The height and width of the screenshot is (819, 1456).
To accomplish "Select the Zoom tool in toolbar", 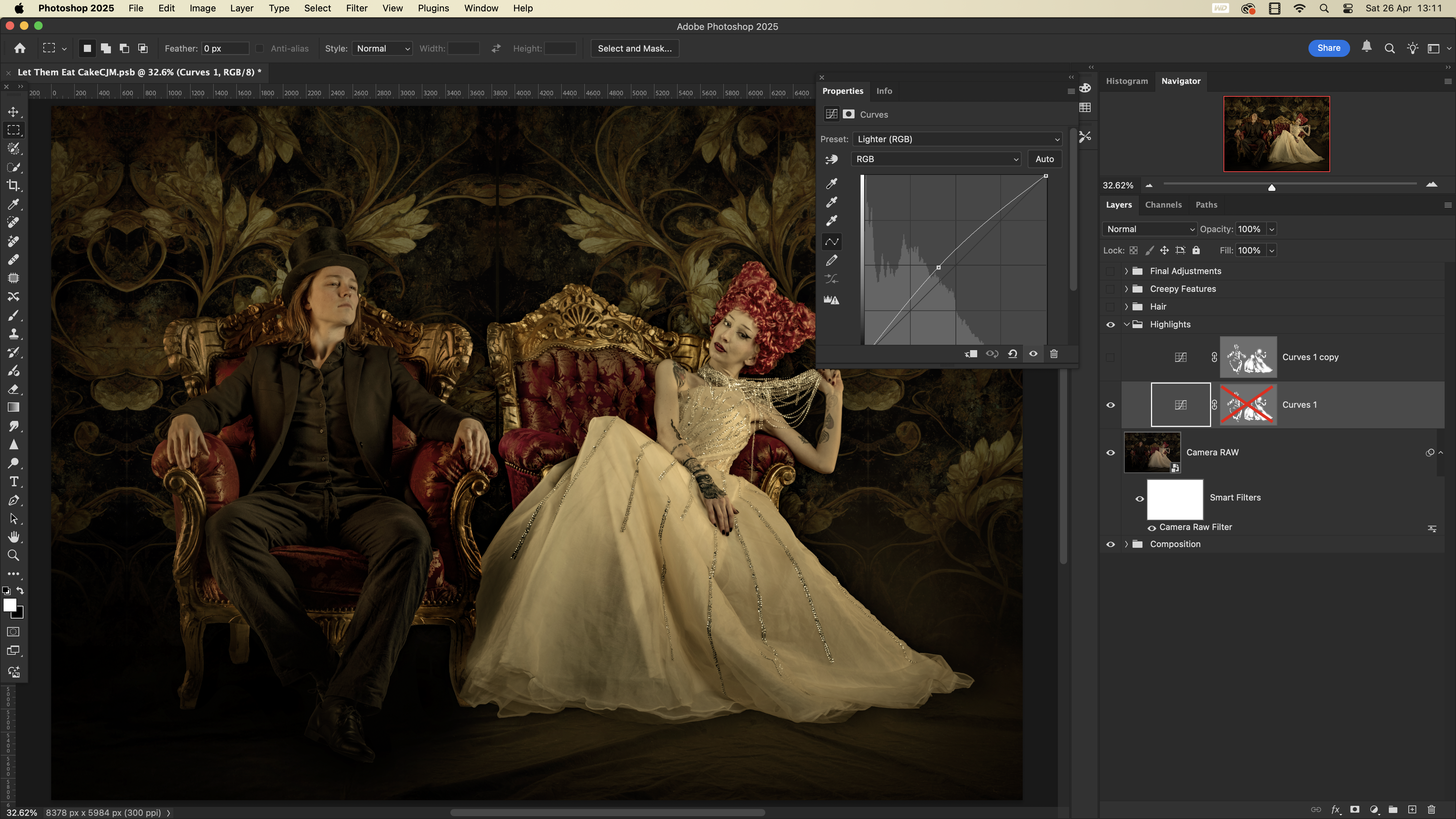I will tap(14, 556).
